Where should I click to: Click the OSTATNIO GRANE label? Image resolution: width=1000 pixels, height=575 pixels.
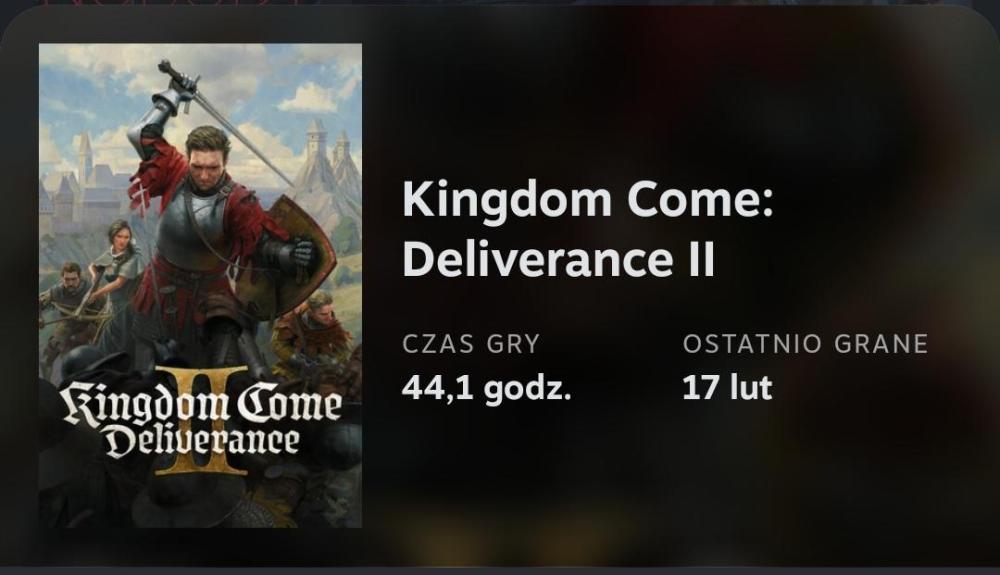click(x=805, y=344)
